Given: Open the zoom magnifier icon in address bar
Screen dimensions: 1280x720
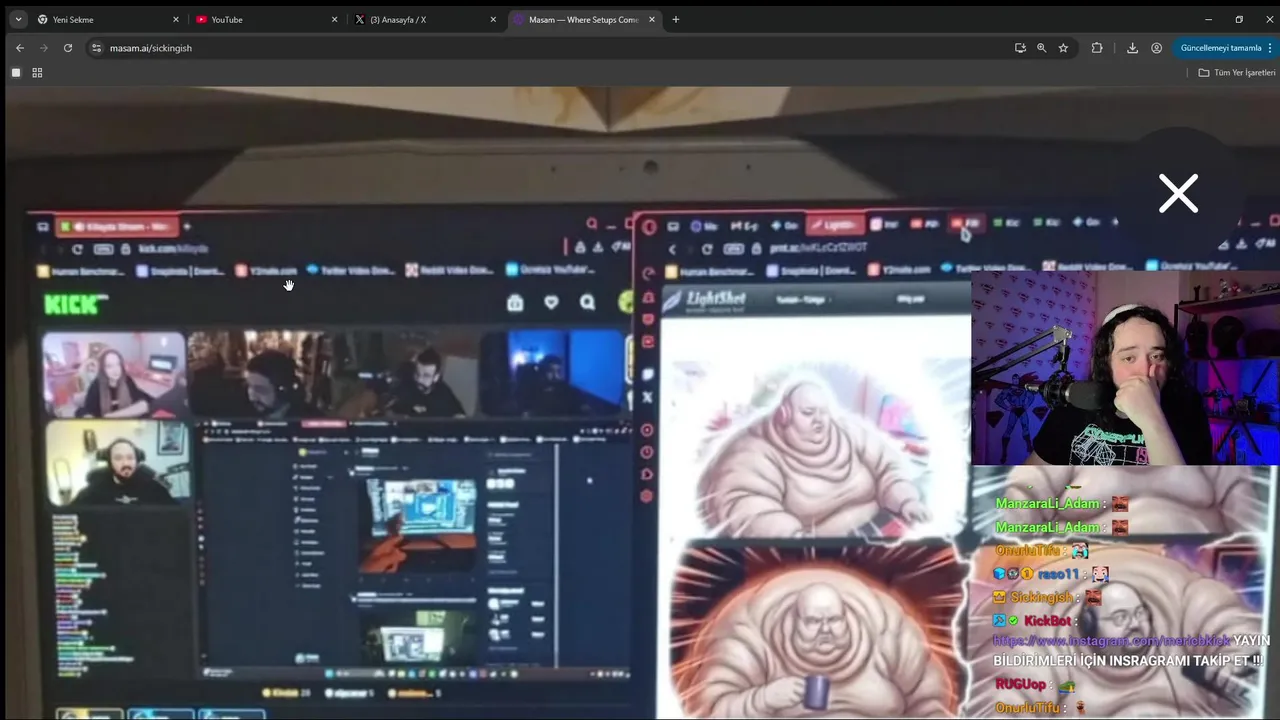Looking at the screenshot, I should tap(1041, 48).
